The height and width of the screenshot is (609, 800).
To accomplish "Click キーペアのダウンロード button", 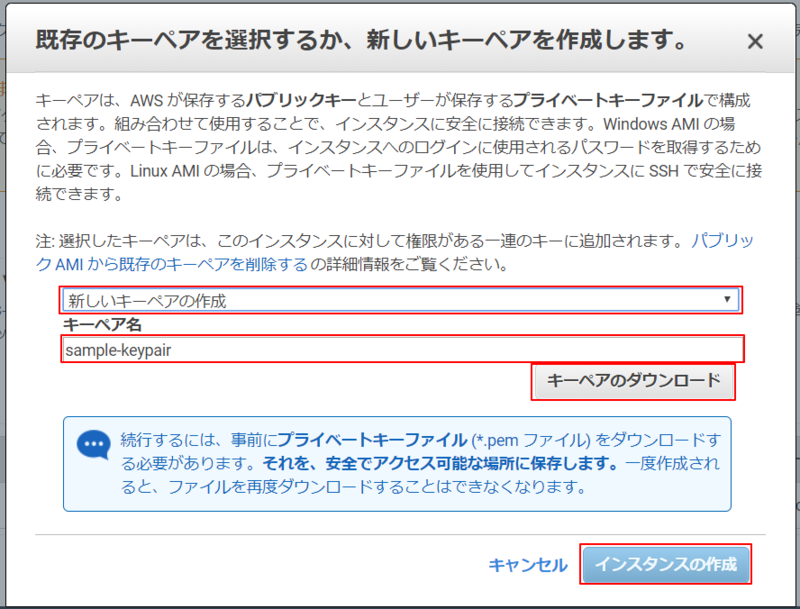I will tap(633, 381).
